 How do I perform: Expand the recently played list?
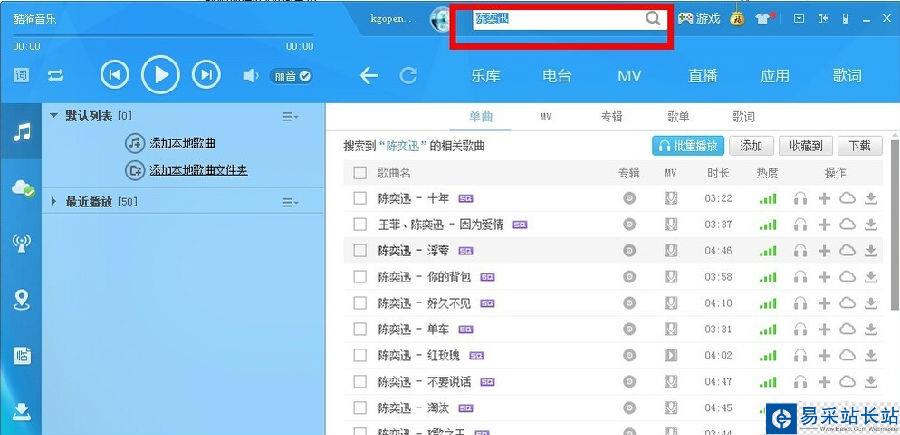coord(54,201)
